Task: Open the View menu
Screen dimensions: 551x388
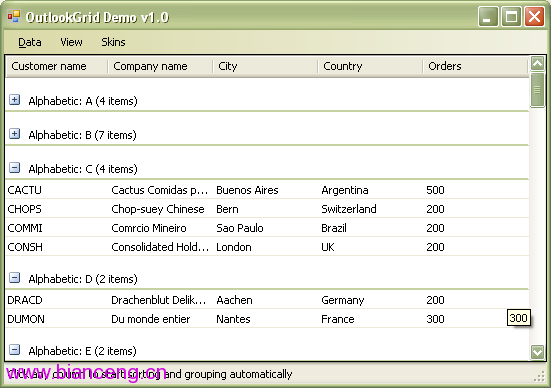Action: click(x=71, y=42)
